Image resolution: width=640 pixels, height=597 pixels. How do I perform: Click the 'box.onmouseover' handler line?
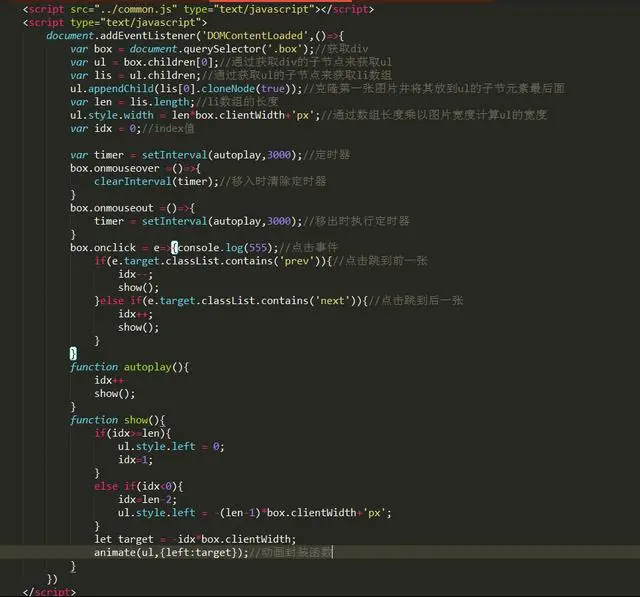135,168
